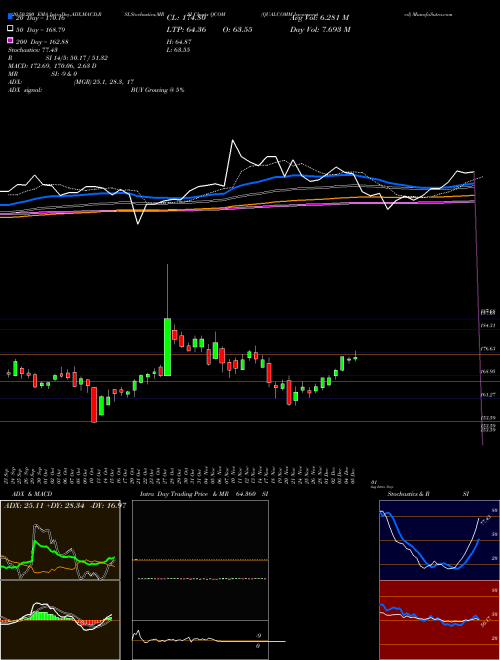Image resolution: width=500 pixels, height=660 pixels.
Task: Click the 161.27 price axis label
Action: point(487,394)
